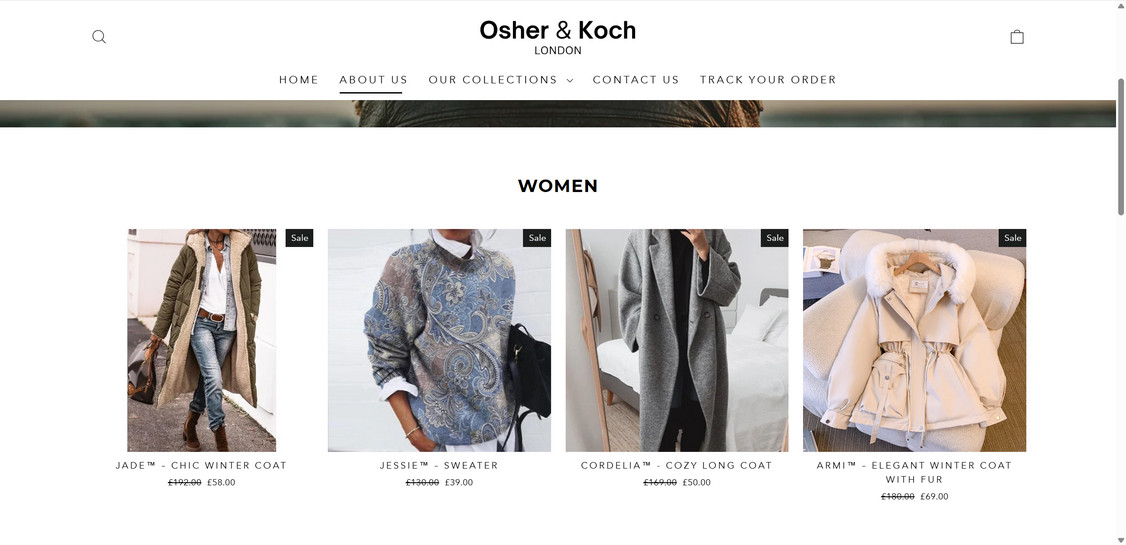Click the page vertical scrollbar thumb
This screenshot has width=1126, height=545.
[1121, 146]
